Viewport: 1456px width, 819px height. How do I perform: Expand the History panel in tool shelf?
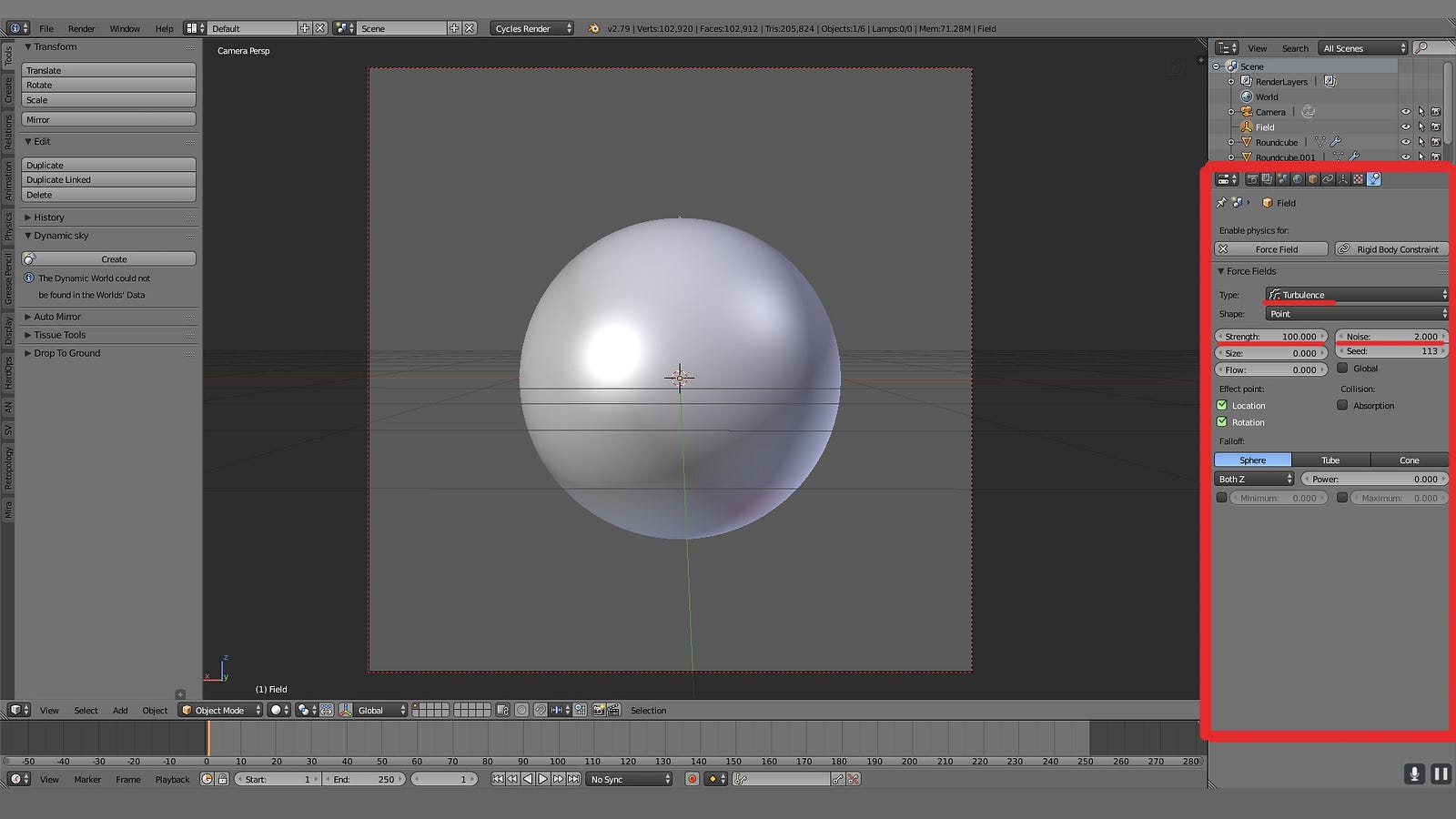(x=49, y=217)
